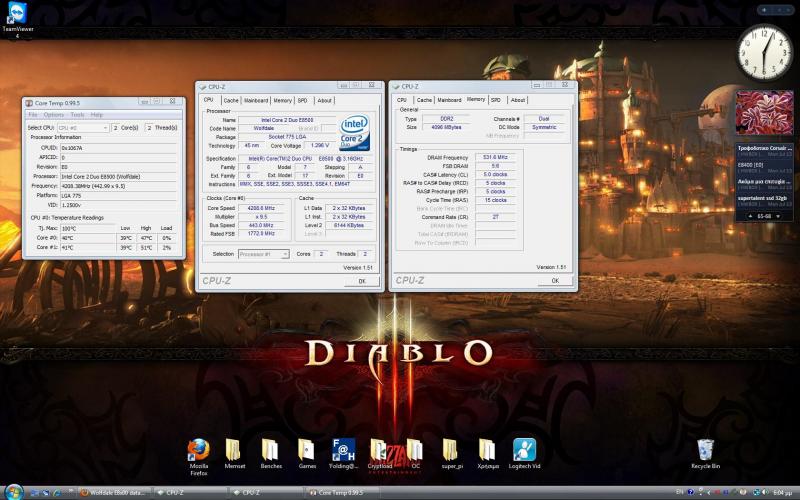Viewport: 800px width, 500px height.
Task: Show next feed headlines arrow
Action: pyautogui.click(x=778, y=216)
